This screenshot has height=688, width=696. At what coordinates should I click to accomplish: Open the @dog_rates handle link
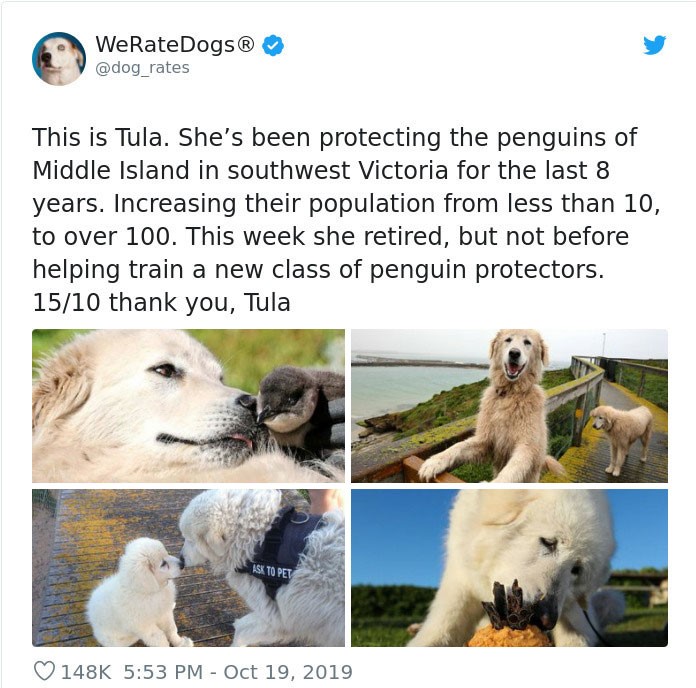pyautogui.click(x=142, y=68)
